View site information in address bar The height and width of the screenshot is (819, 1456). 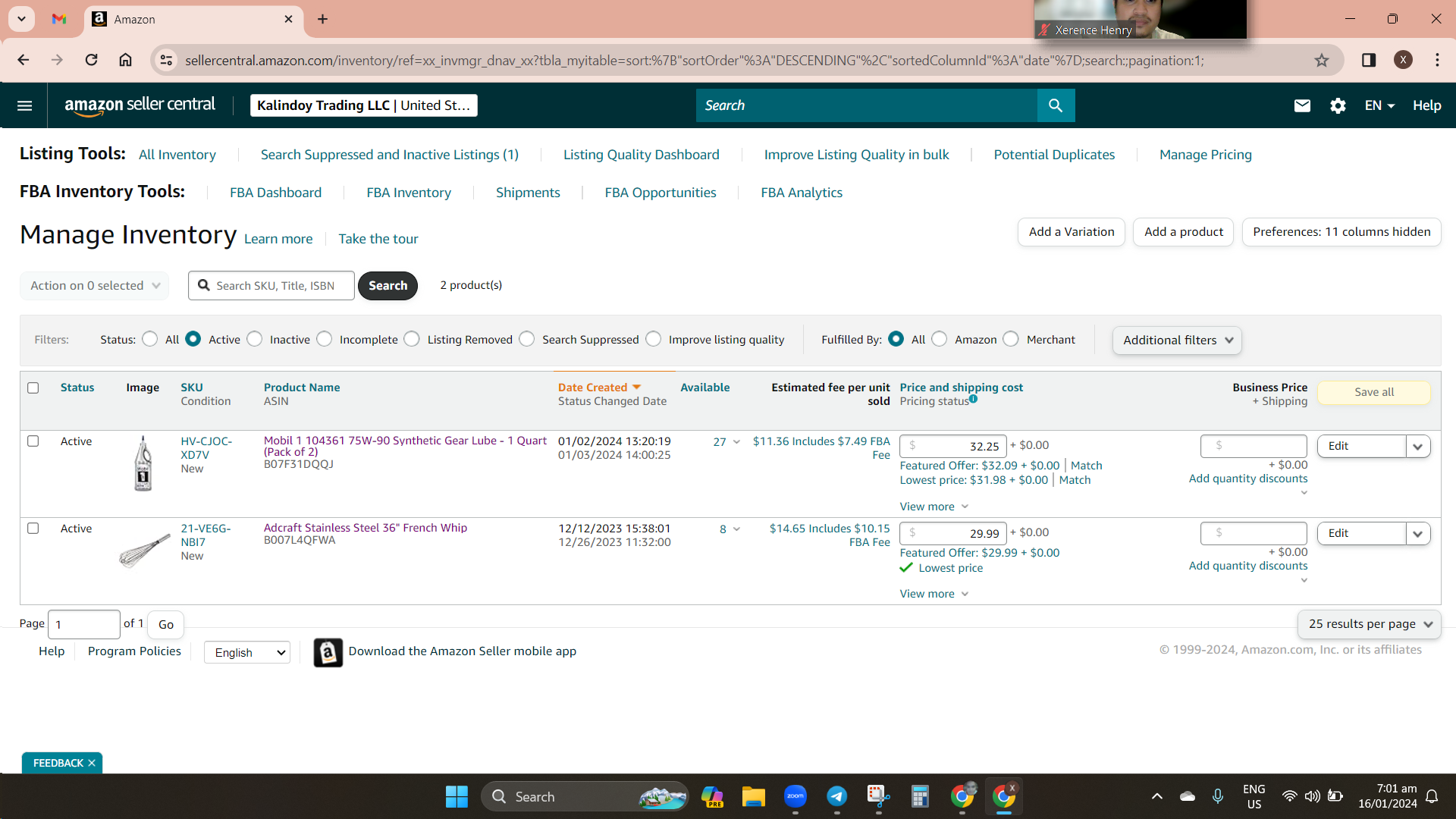[166, 60]
